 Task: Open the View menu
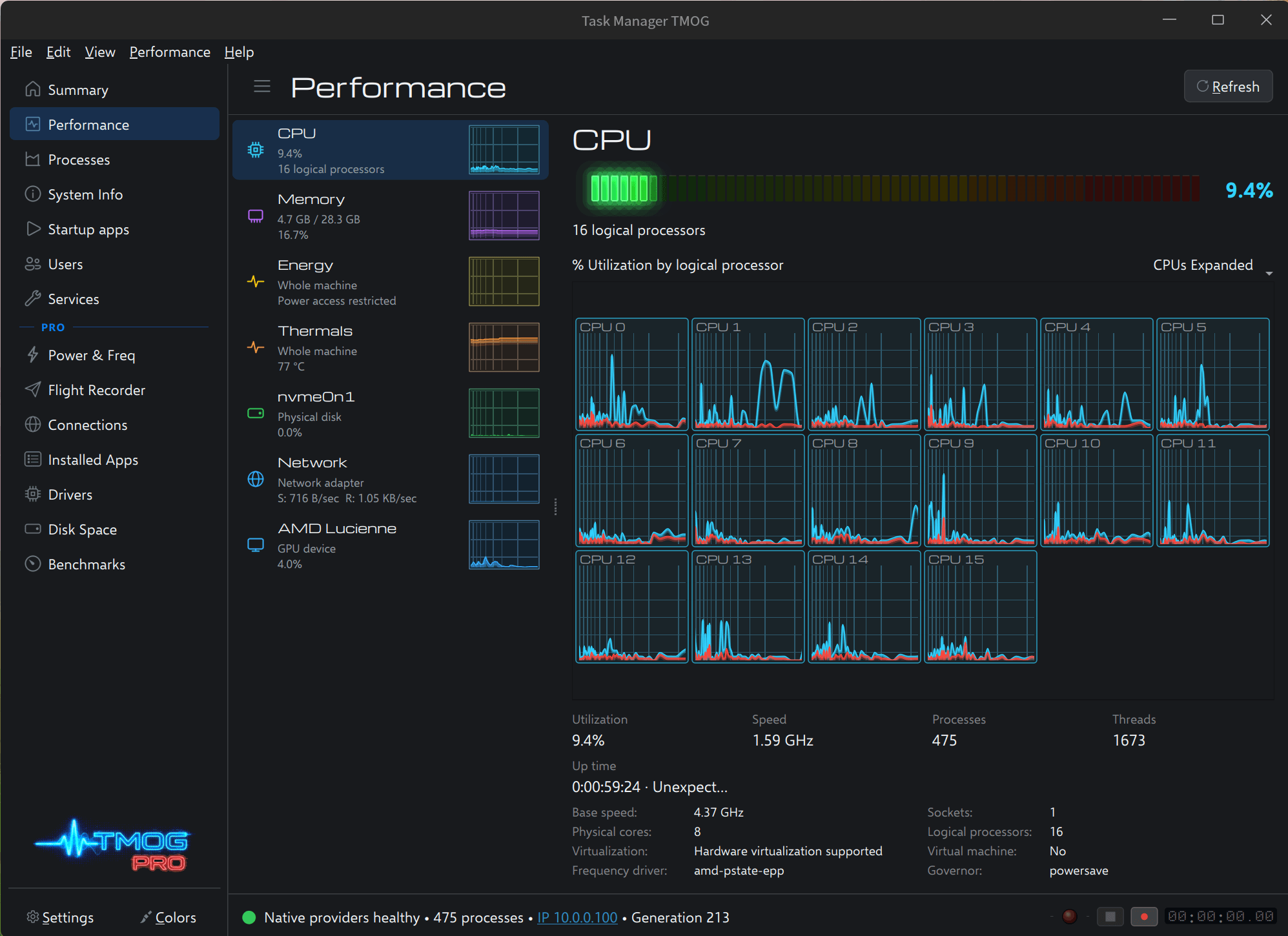(100, 52)
